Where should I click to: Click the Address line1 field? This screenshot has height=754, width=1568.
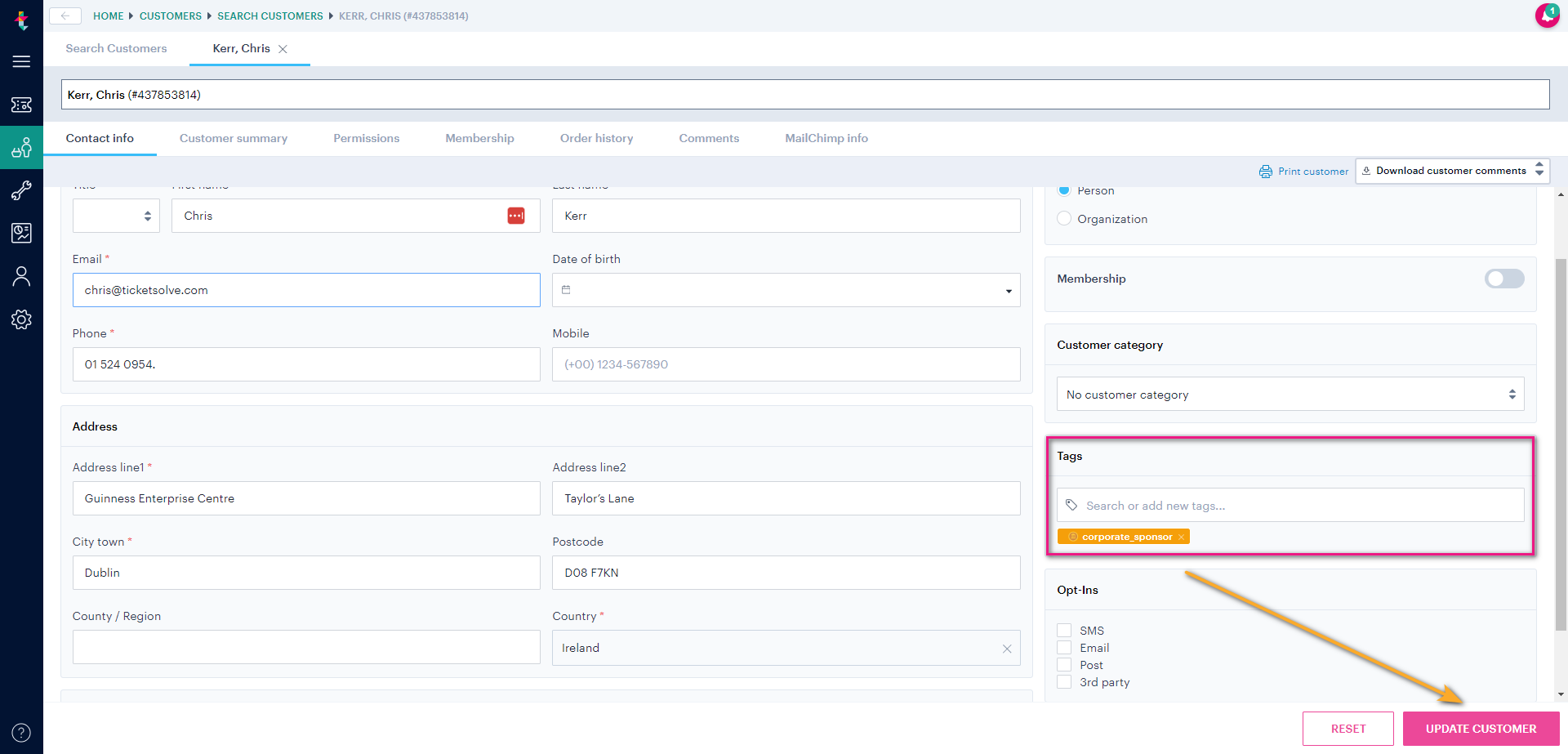306,498
